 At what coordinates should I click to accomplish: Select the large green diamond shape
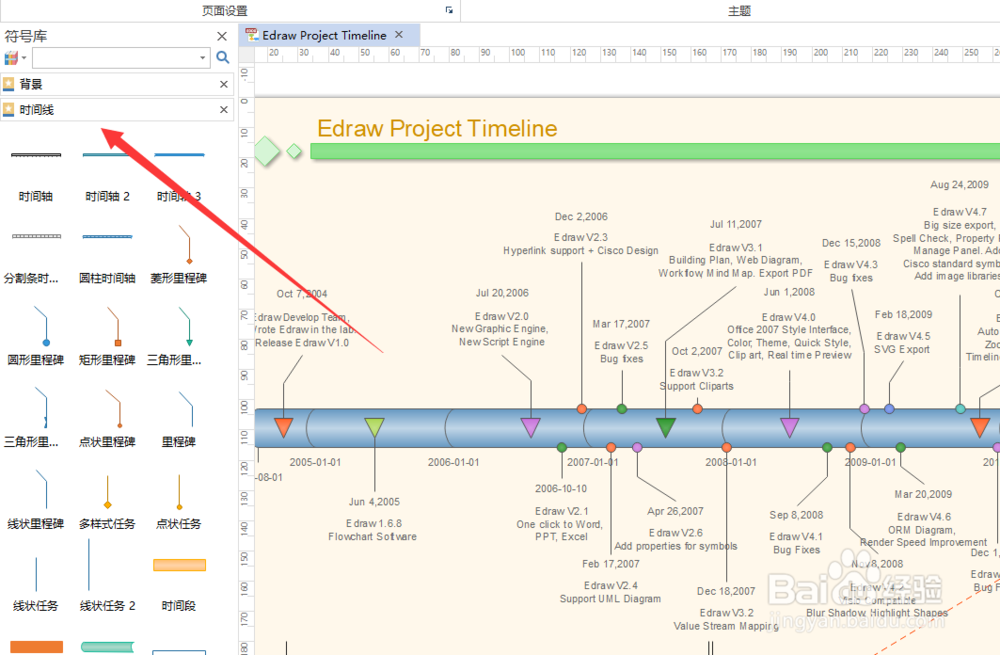[x=267, y=151]
